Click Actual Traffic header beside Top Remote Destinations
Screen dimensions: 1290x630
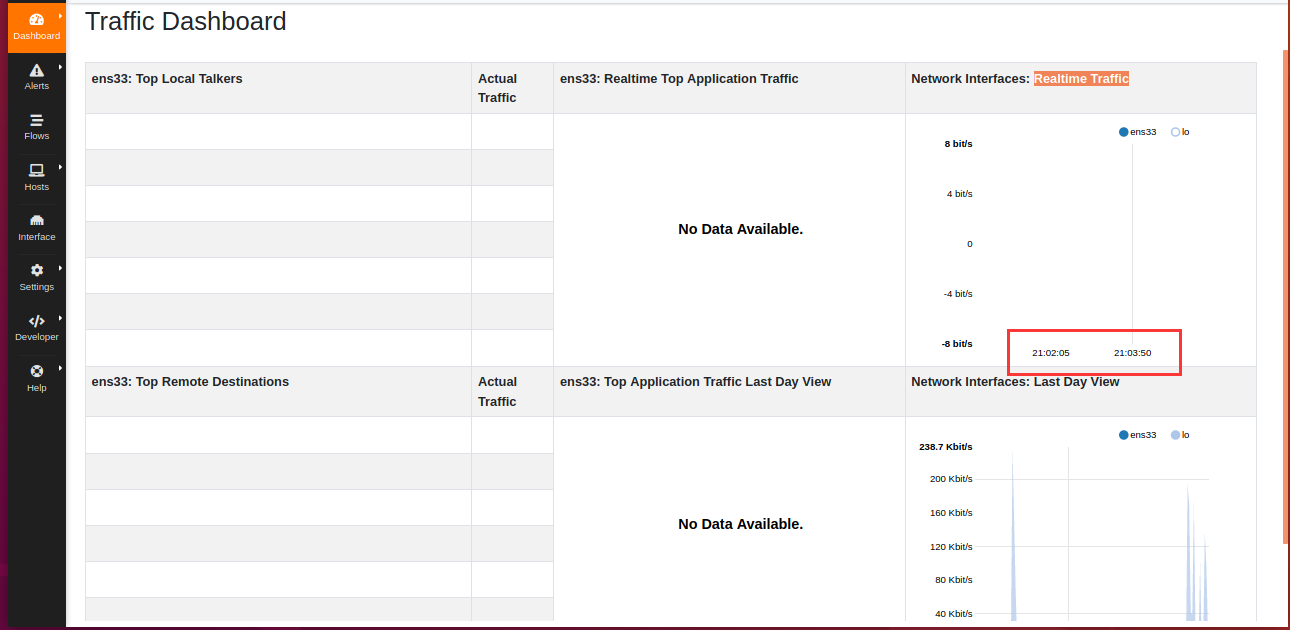pos(497,391)
